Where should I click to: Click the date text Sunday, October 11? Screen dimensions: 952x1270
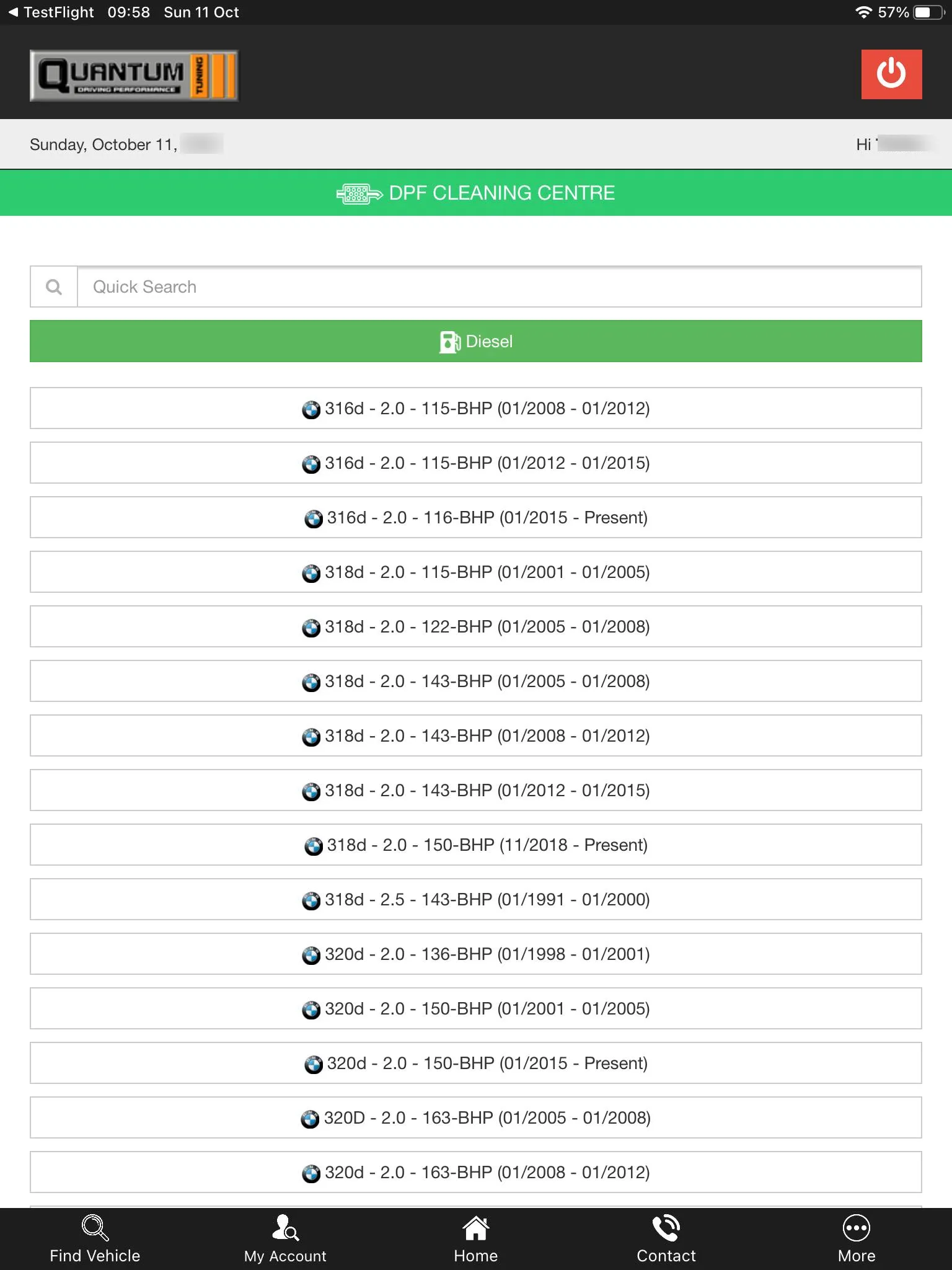104,144
